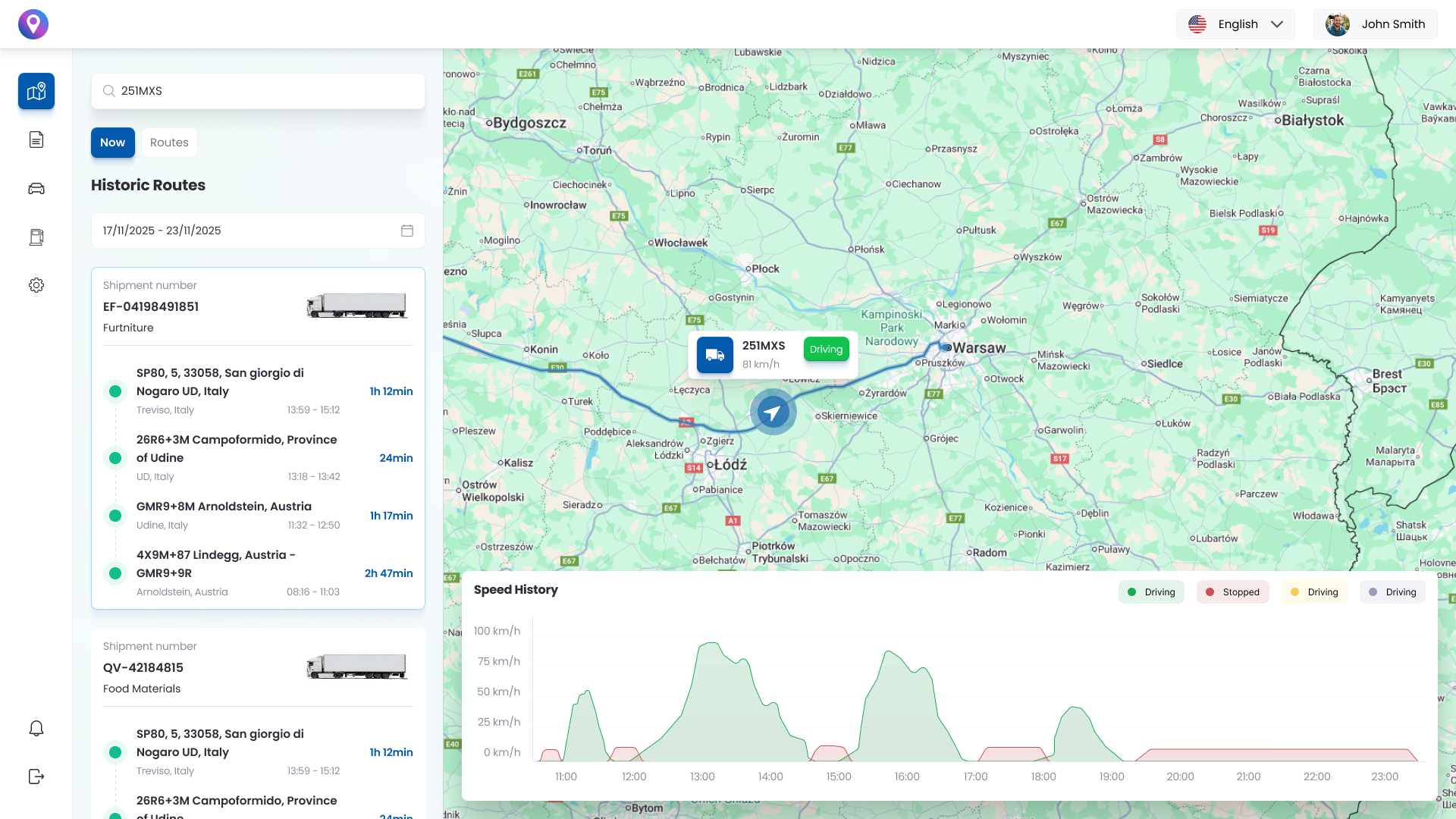1456x819 pixels.
Task: Open the settings gear sidebar icon
Action: pos(36,285)
